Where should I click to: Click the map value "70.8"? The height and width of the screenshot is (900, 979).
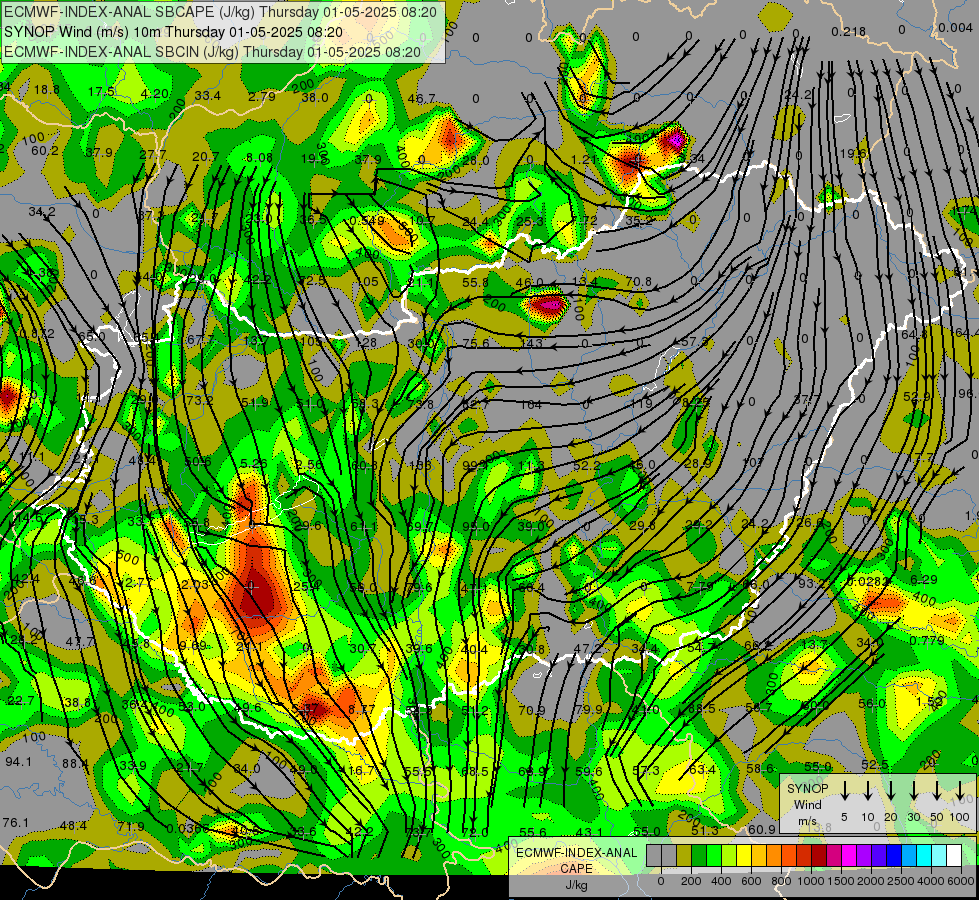coord(639,282)
